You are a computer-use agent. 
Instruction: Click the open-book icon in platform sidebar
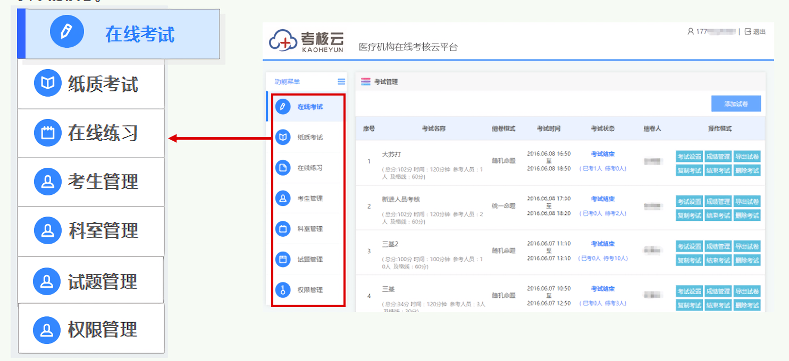283,137
